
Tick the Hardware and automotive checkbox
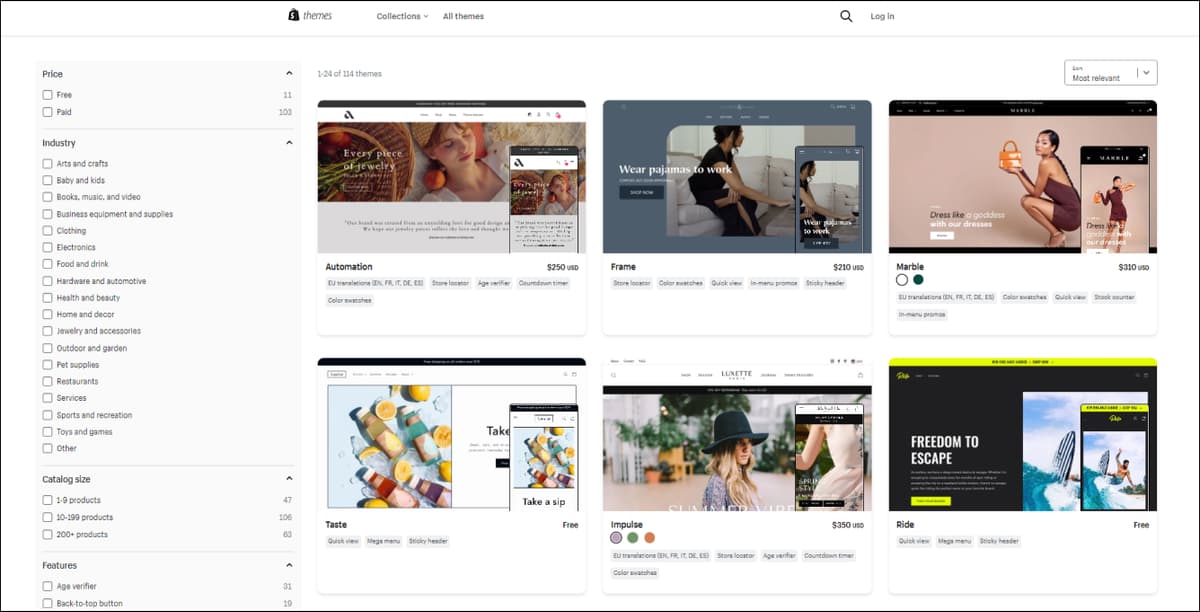[x=47, y=281]
